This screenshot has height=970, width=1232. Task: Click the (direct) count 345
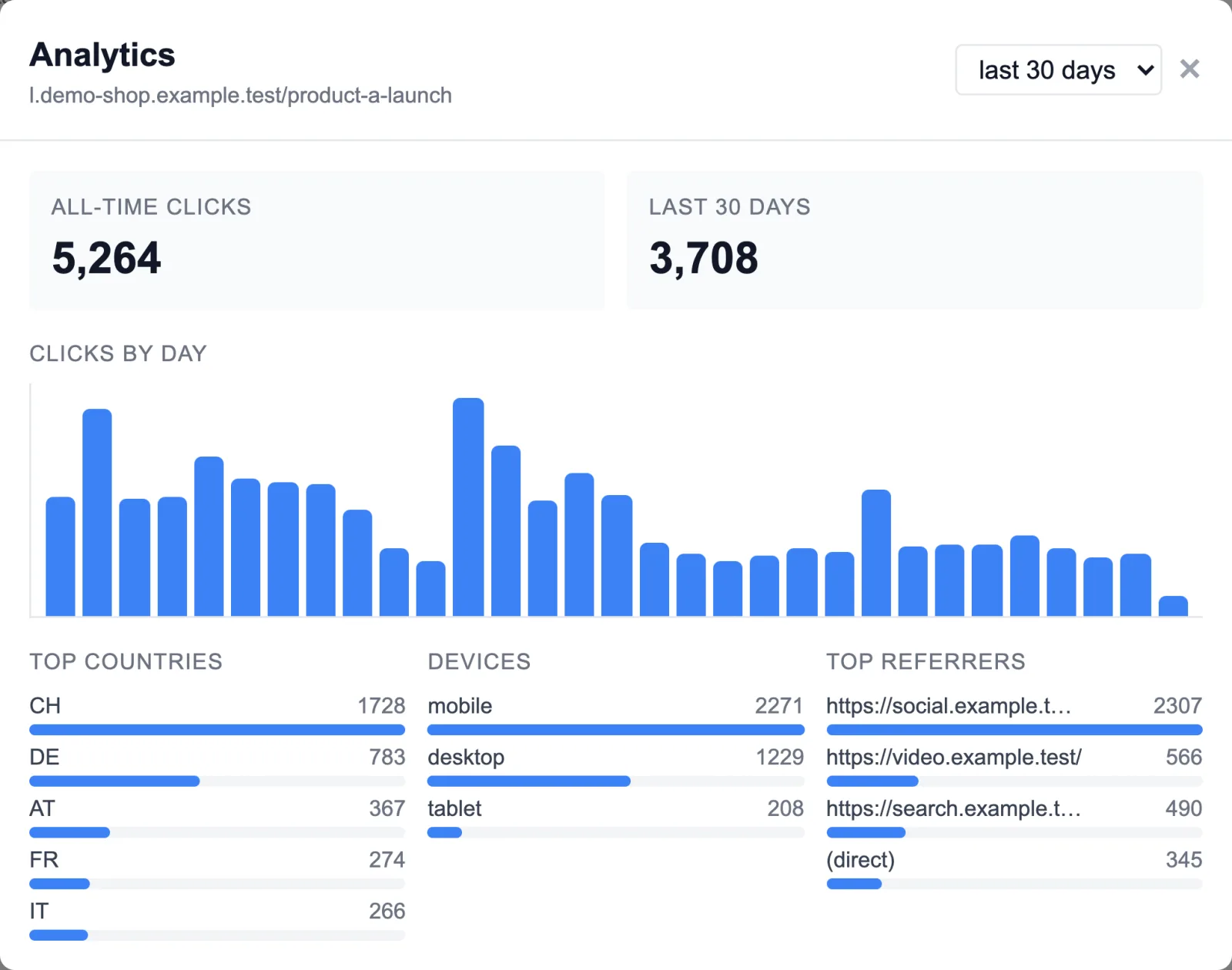tap(1183, 860)
